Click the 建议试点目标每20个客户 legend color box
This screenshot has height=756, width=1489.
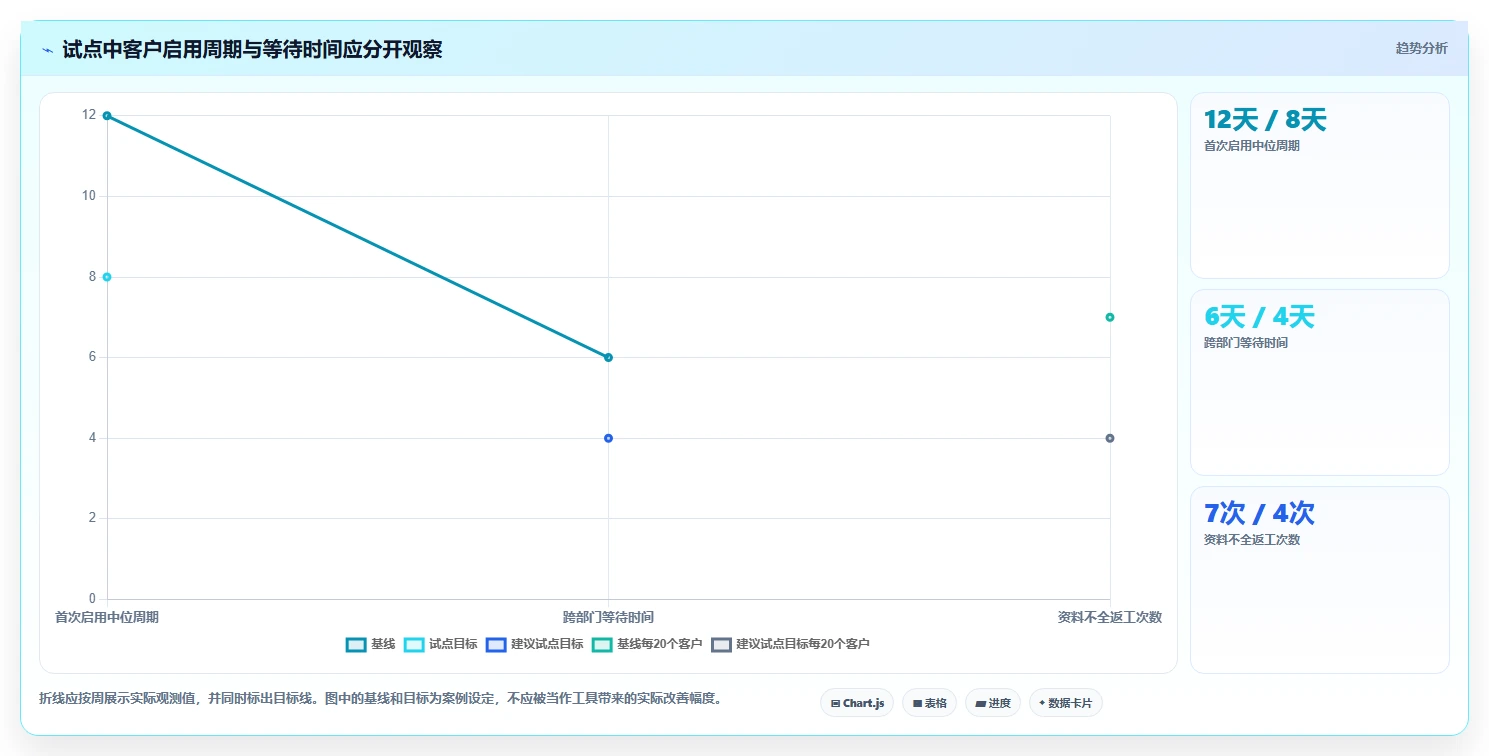[x=721, y=645]
